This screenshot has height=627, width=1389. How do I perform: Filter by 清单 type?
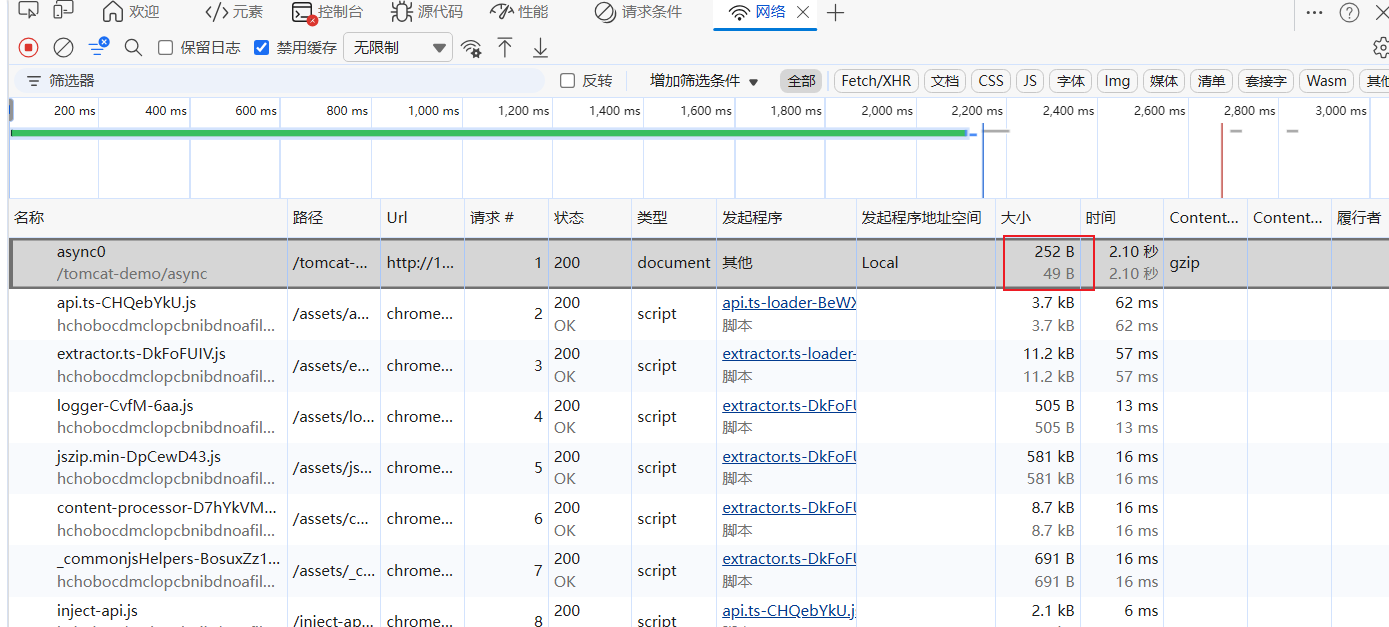[x=1211, y=81]
